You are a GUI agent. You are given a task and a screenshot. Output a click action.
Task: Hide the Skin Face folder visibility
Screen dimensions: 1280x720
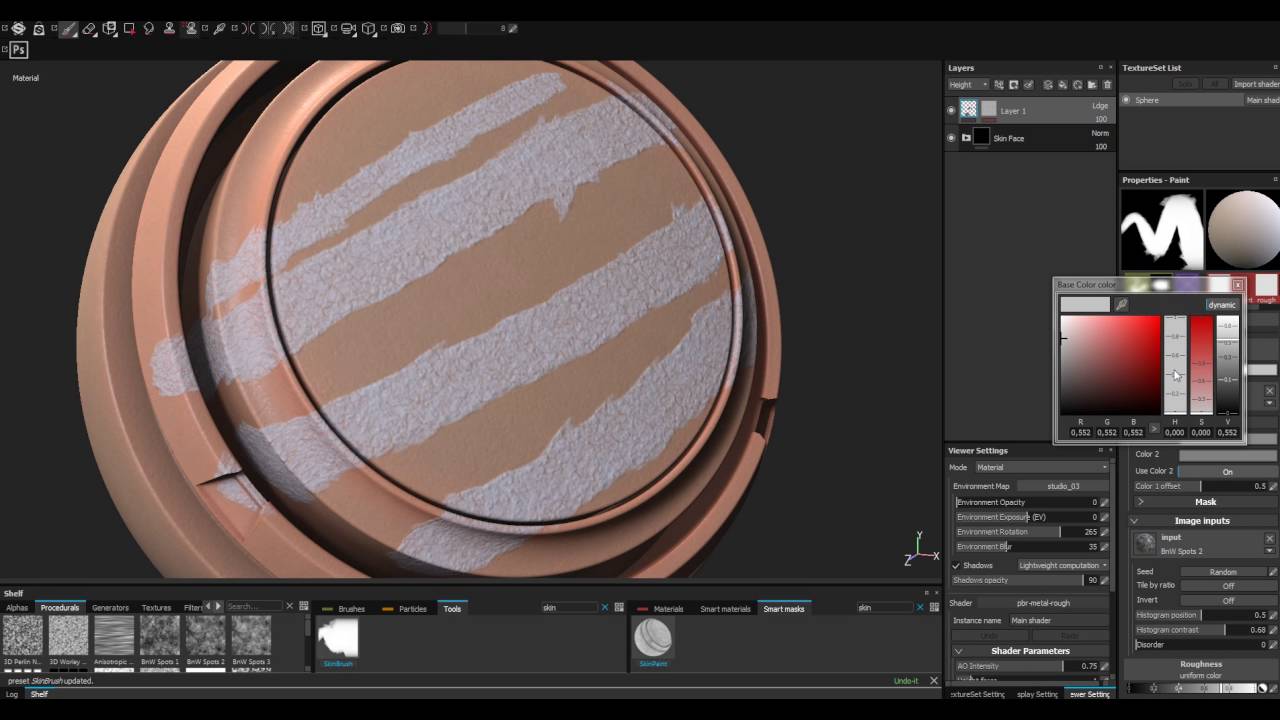click(x=951, y=138)
